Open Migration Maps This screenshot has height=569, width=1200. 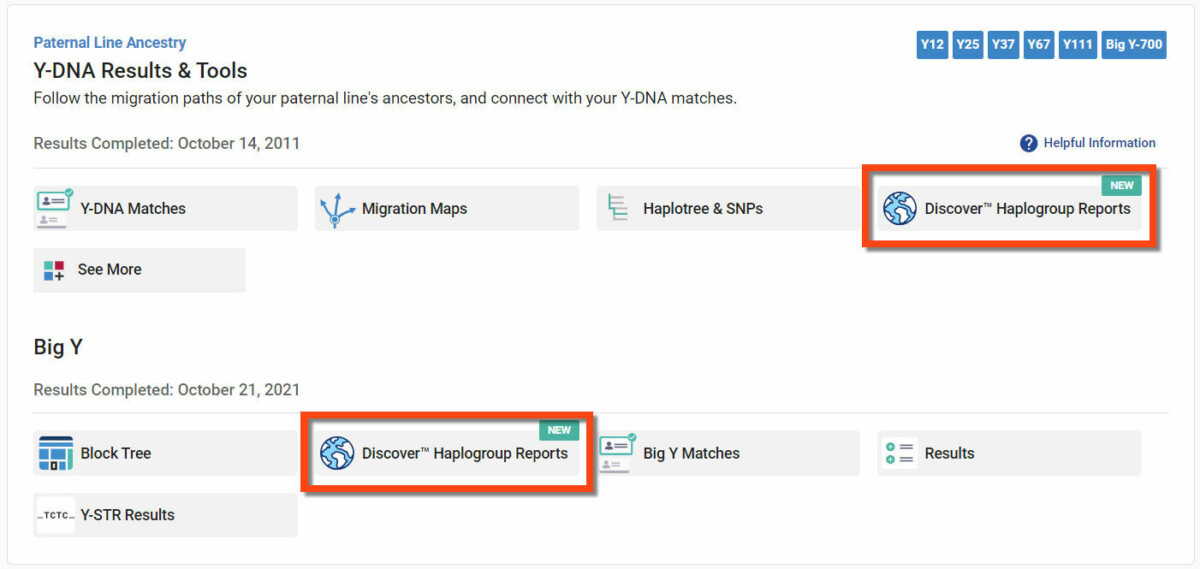point(447,208)
